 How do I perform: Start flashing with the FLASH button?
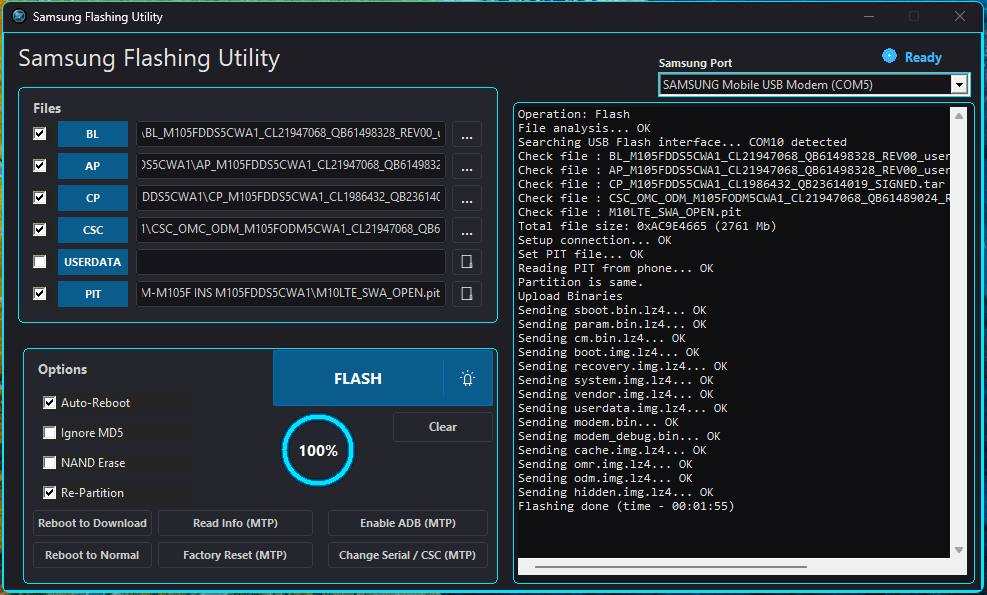tap(358, 378)
